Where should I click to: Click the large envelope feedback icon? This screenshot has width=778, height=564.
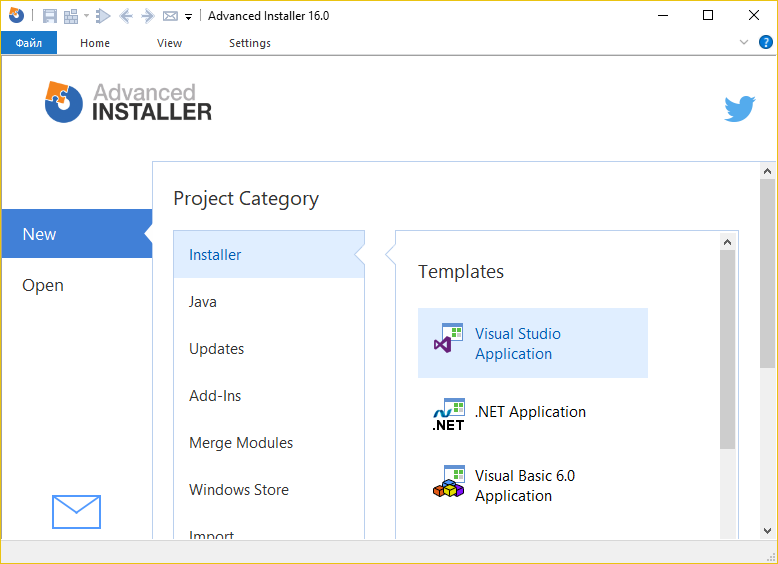tap(76, 511)
